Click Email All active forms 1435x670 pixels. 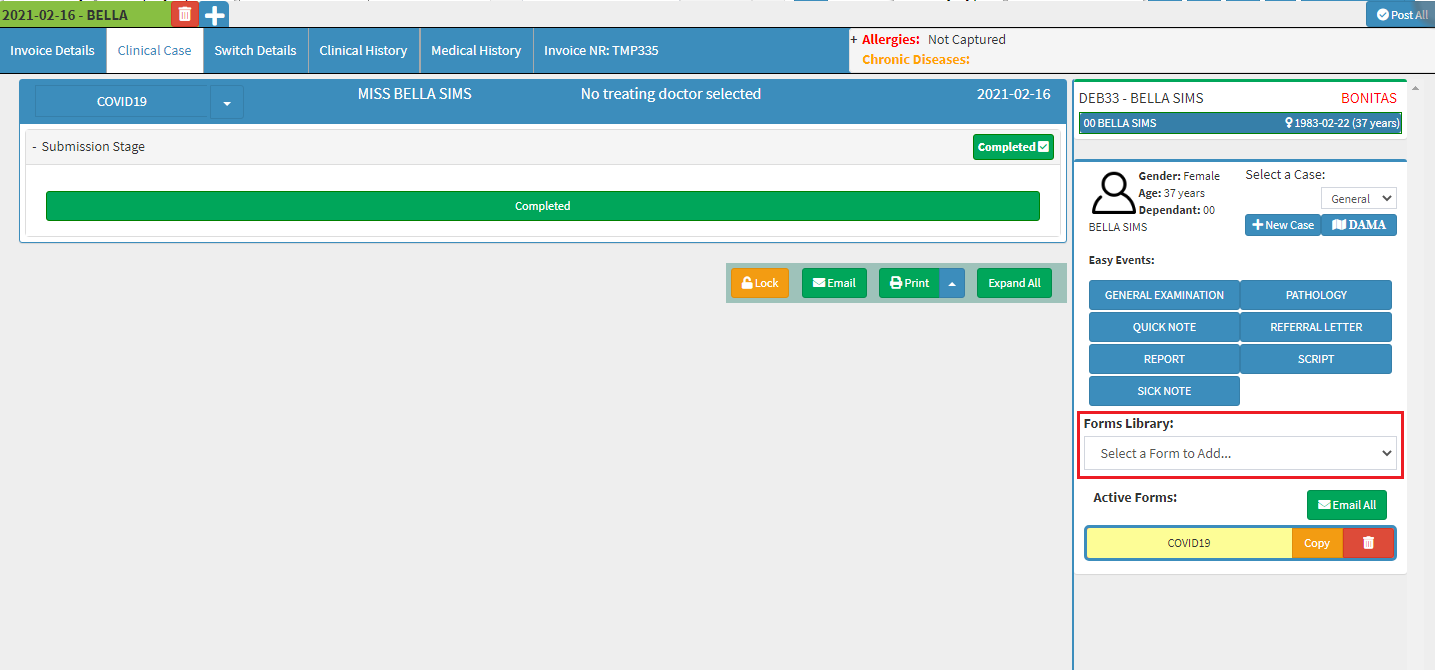tap(1347, 505)
